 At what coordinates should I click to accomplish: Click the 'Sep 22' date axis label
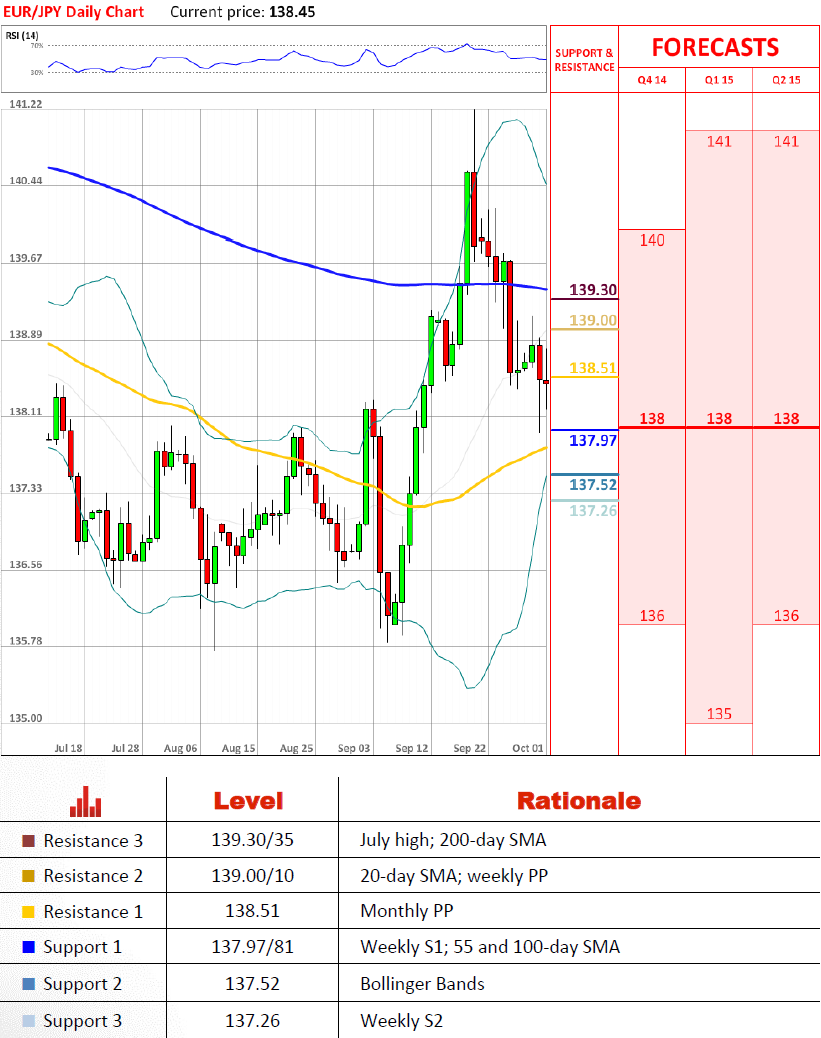pos(469,748)
